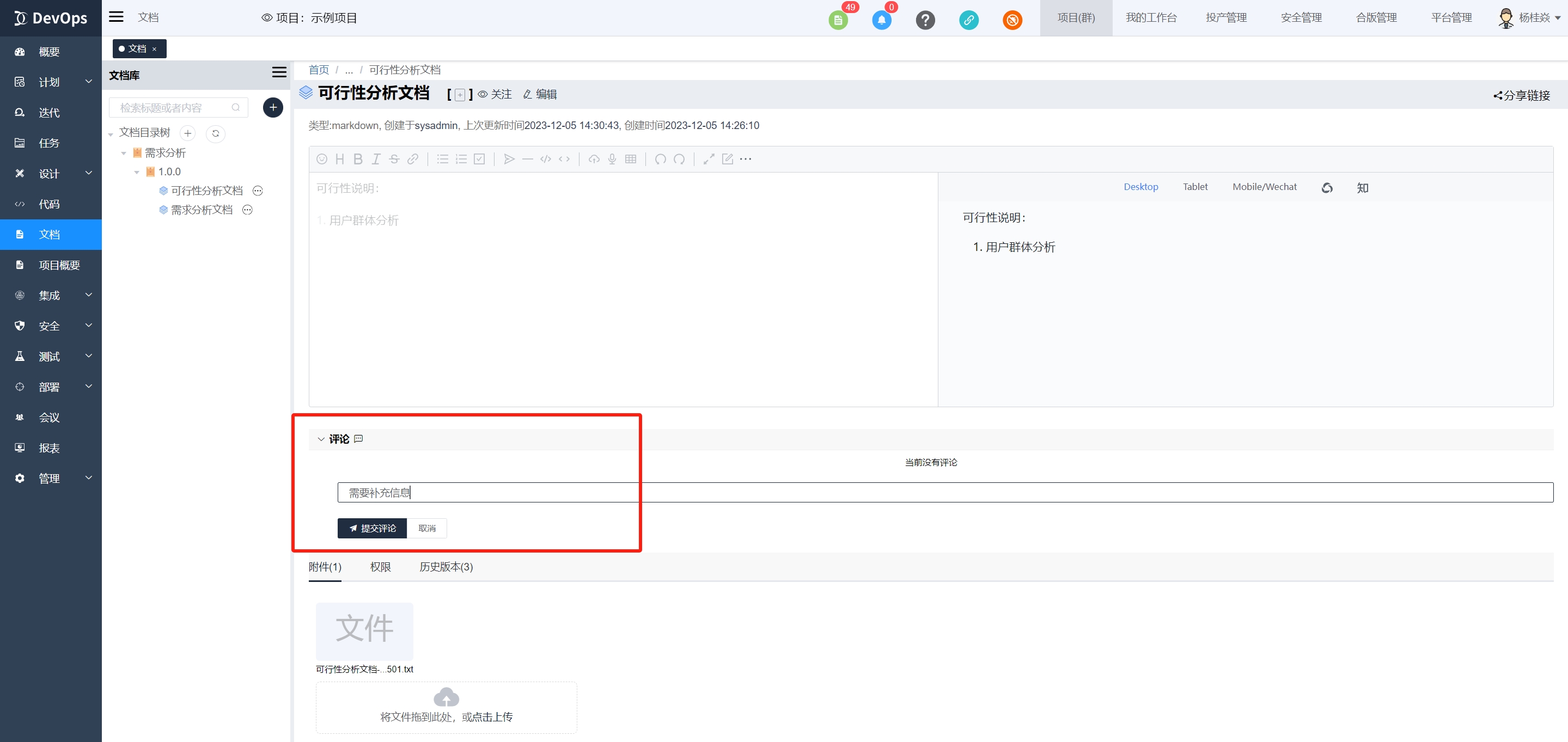
Task: Collapse the 评论 comments section
Action: (x=321, y=439)
